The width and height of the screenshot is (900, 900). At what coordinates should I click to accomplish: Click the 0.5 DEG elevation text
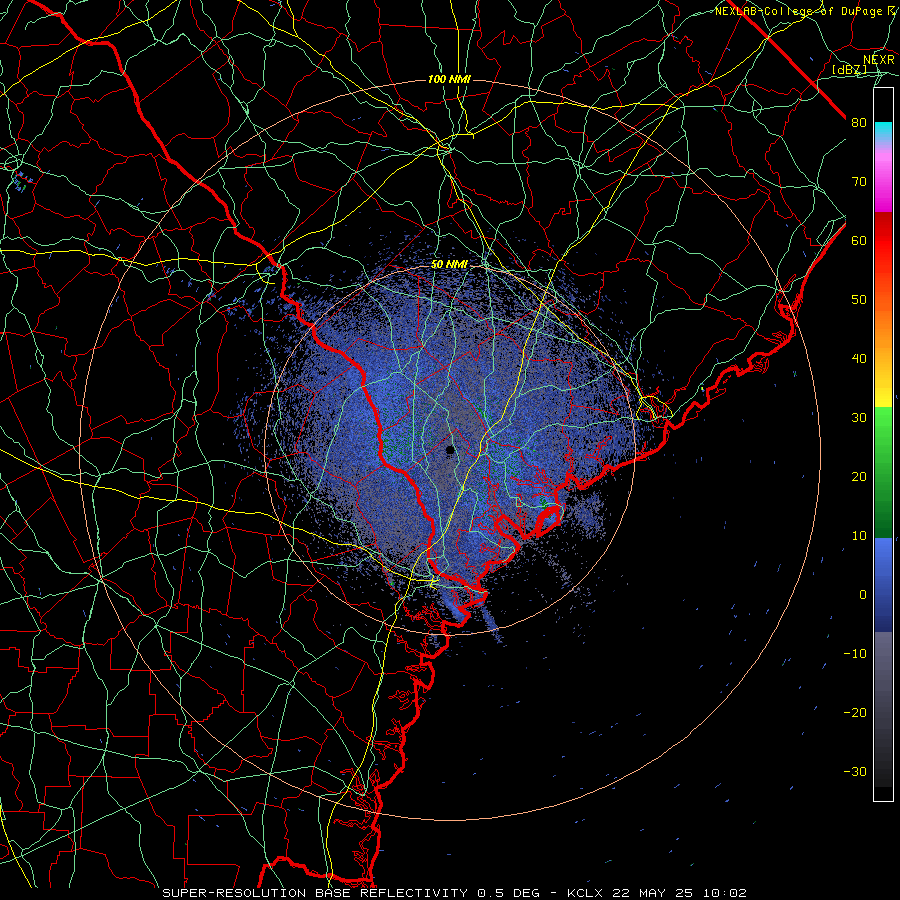pyautogui.click(x=508, y=893)
